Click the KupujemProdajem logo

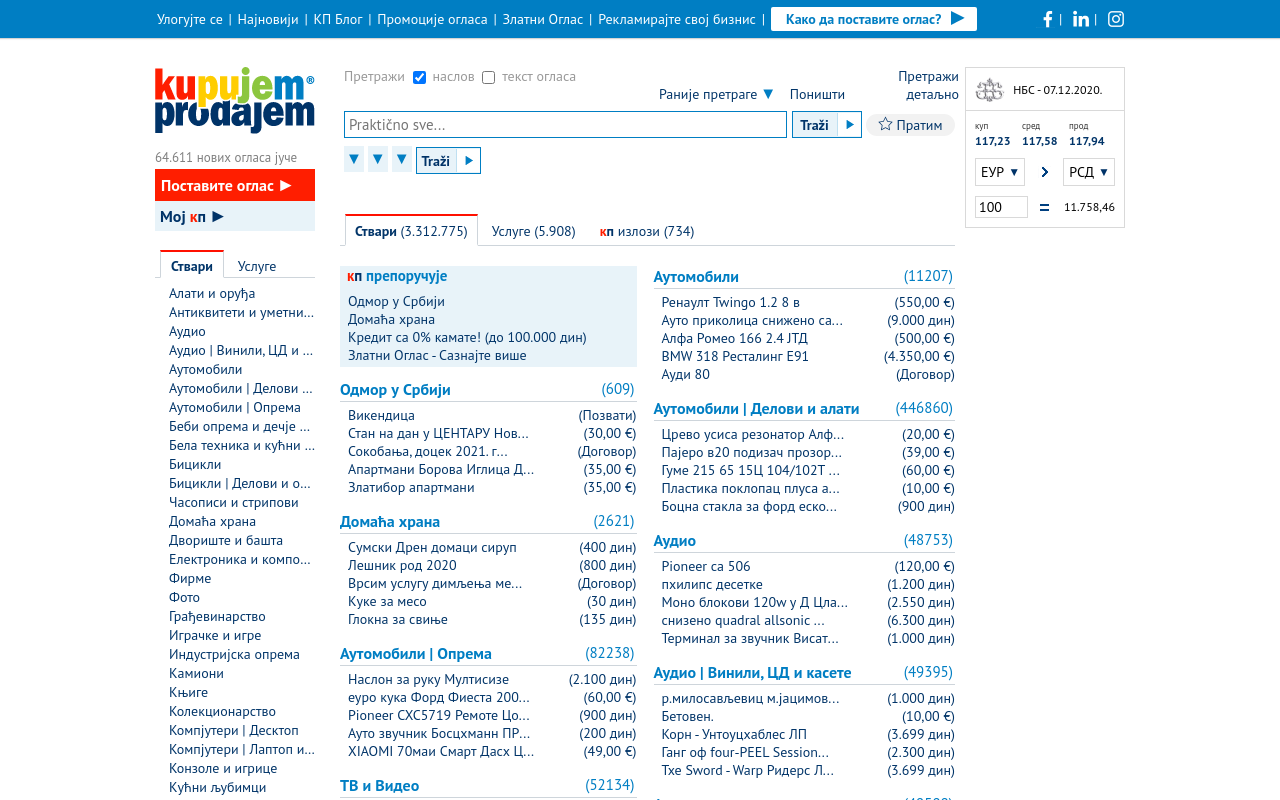click(x=235, y=100)
